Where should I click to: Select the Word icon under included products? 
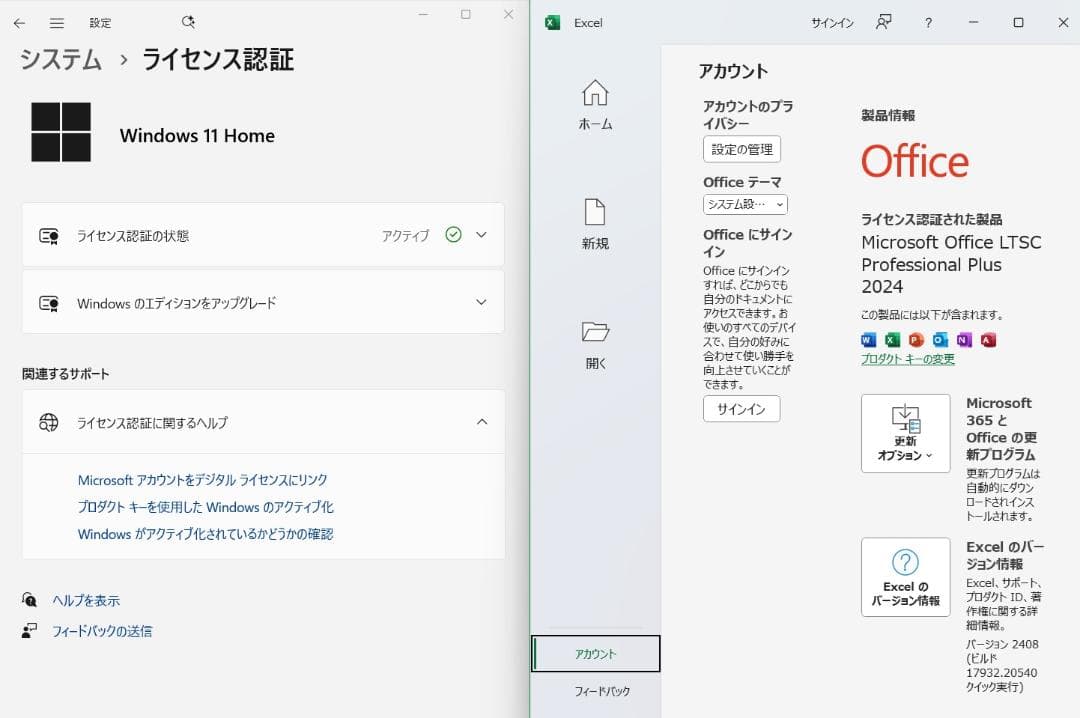coord(867,339)
